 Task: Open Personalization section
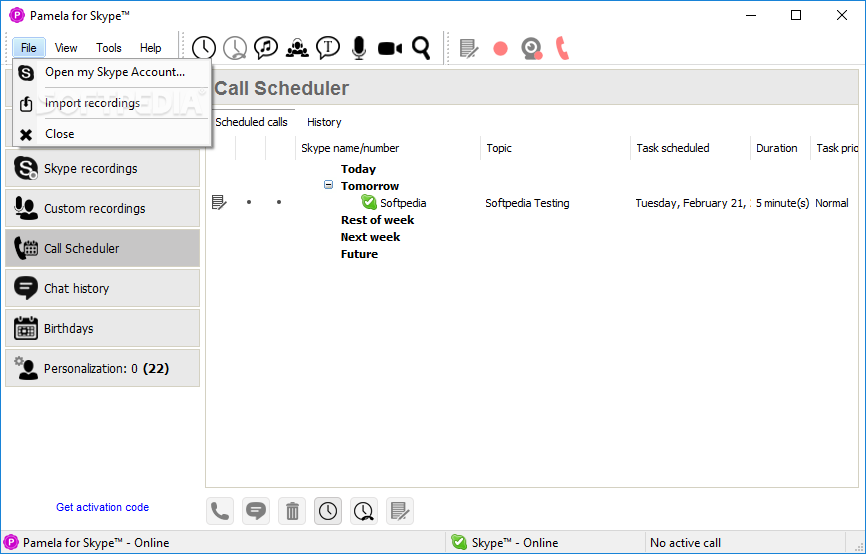click(103, 368)
